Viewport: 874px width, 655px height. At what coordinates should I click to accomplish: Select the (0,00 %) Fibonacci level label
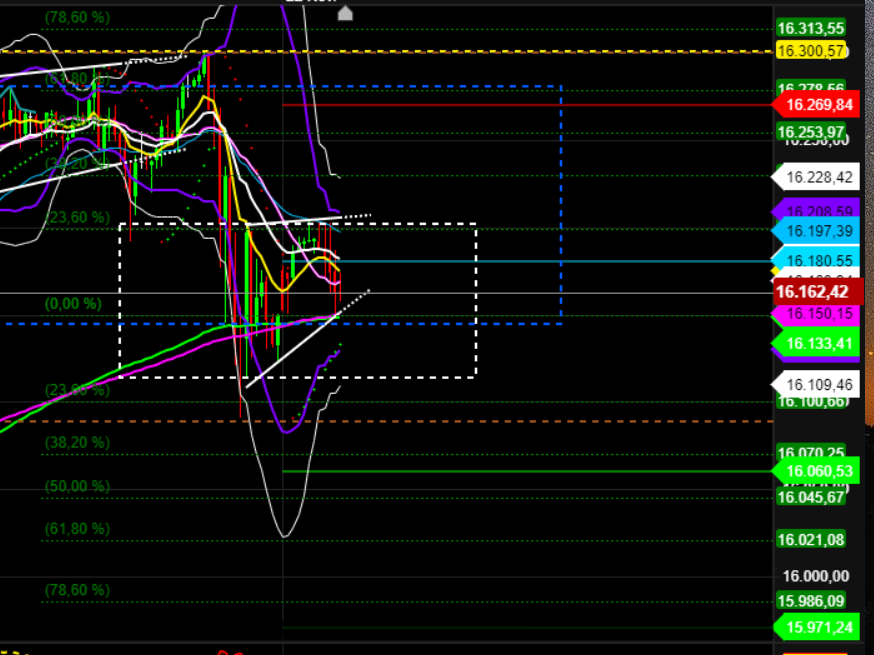point(72,302)
